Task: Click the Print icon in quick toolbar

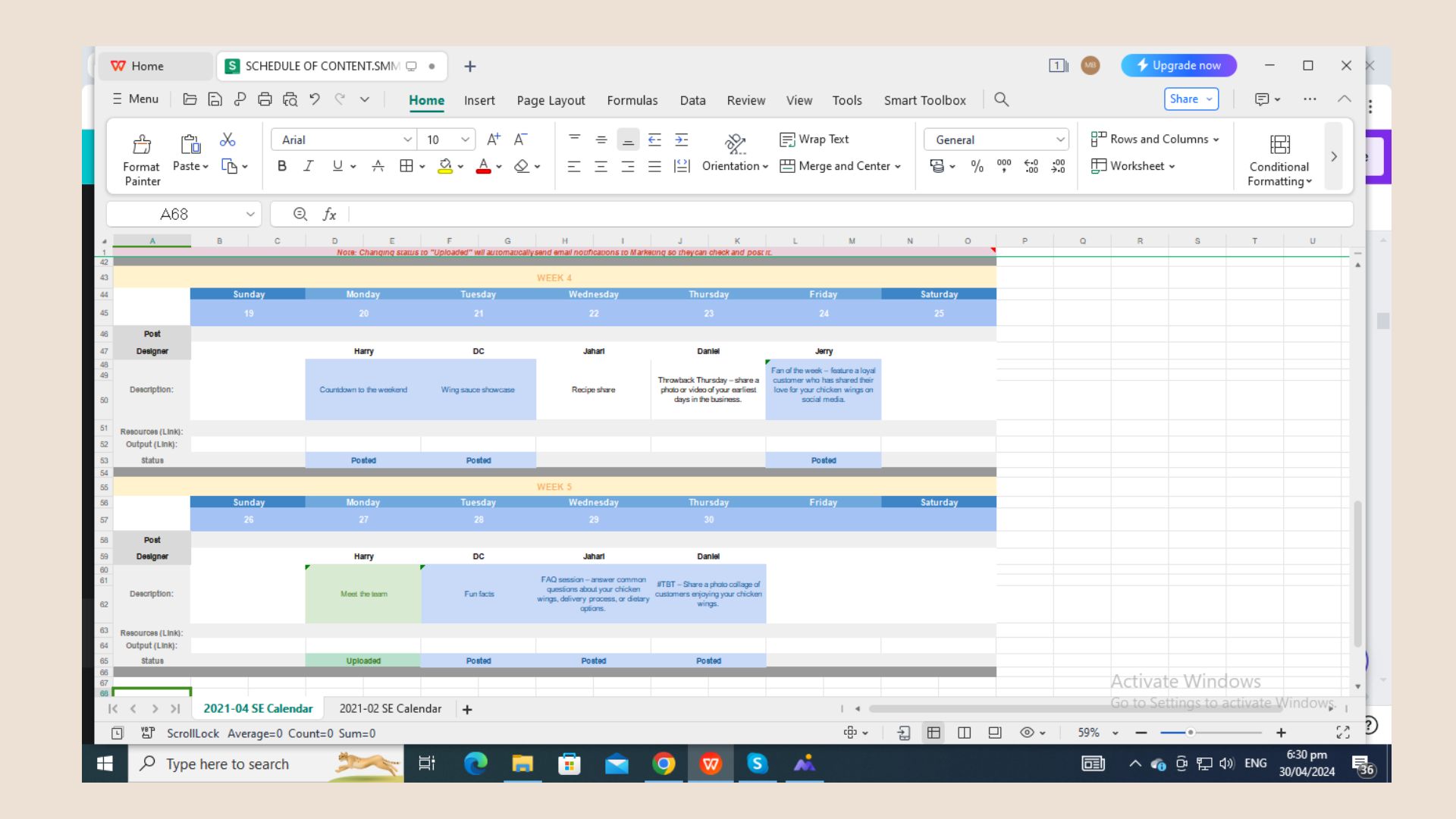Action: pyautogui.click(x=265, y=99)
